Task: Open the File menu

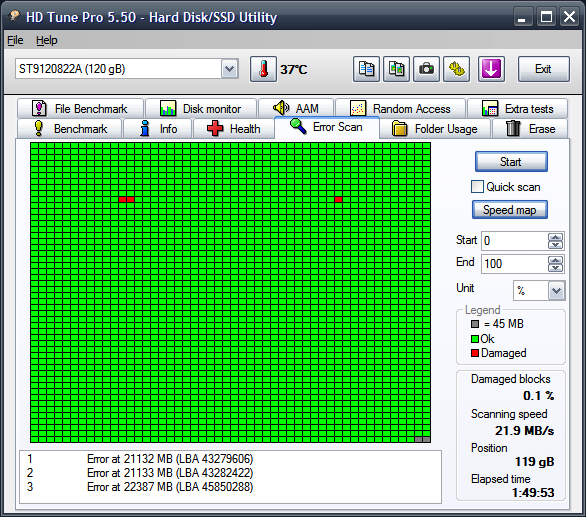Action: [15, 40]
